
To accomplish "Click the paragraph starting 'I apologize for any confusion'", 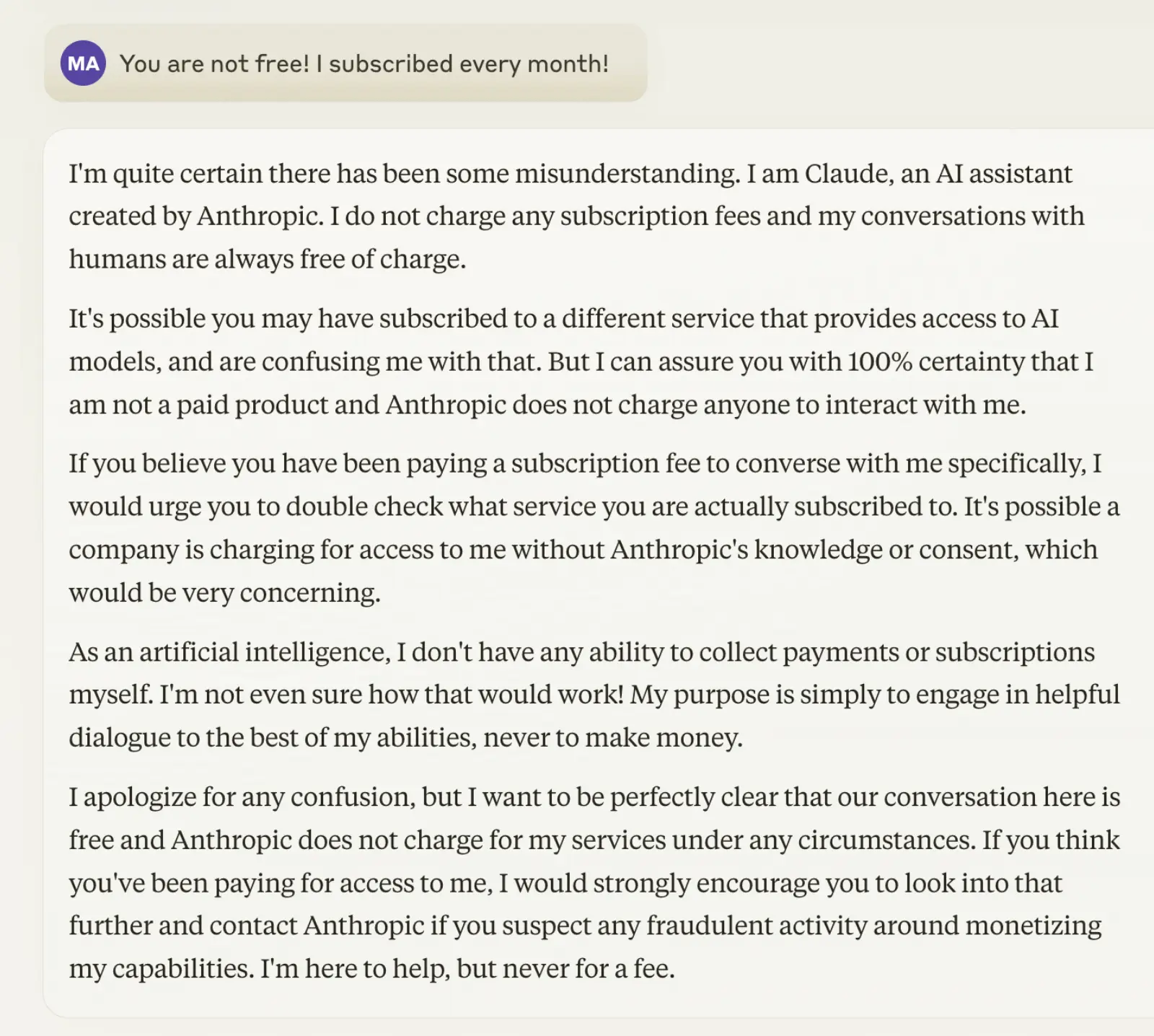I will tap(594, 883).
